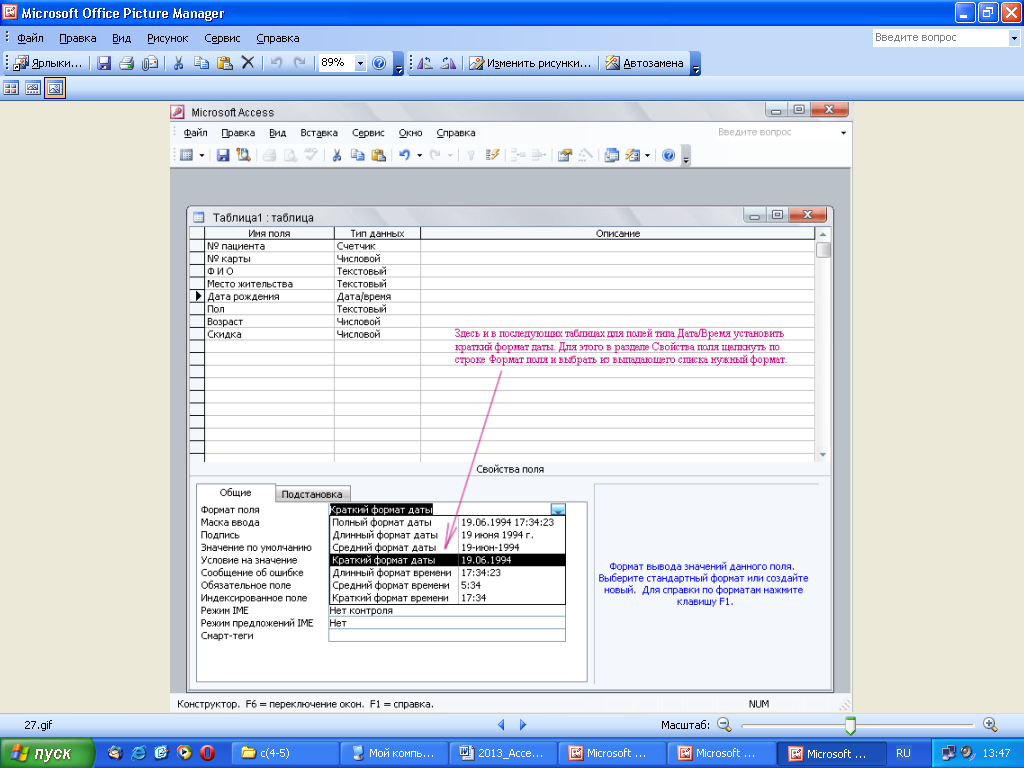This screenshot has height=768, width=1024.
Task: Go to the previous picture arrow
Action: pyautogui.click(x=501, y=724)
